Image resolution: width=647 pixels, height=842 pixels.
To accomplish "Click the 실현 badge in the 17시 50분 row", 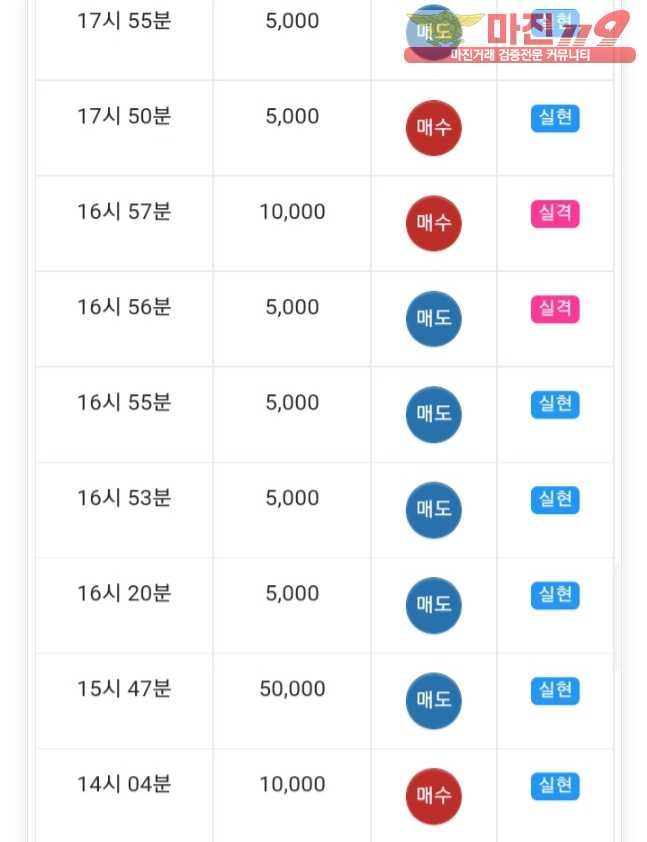I will (x=555, y=118).
